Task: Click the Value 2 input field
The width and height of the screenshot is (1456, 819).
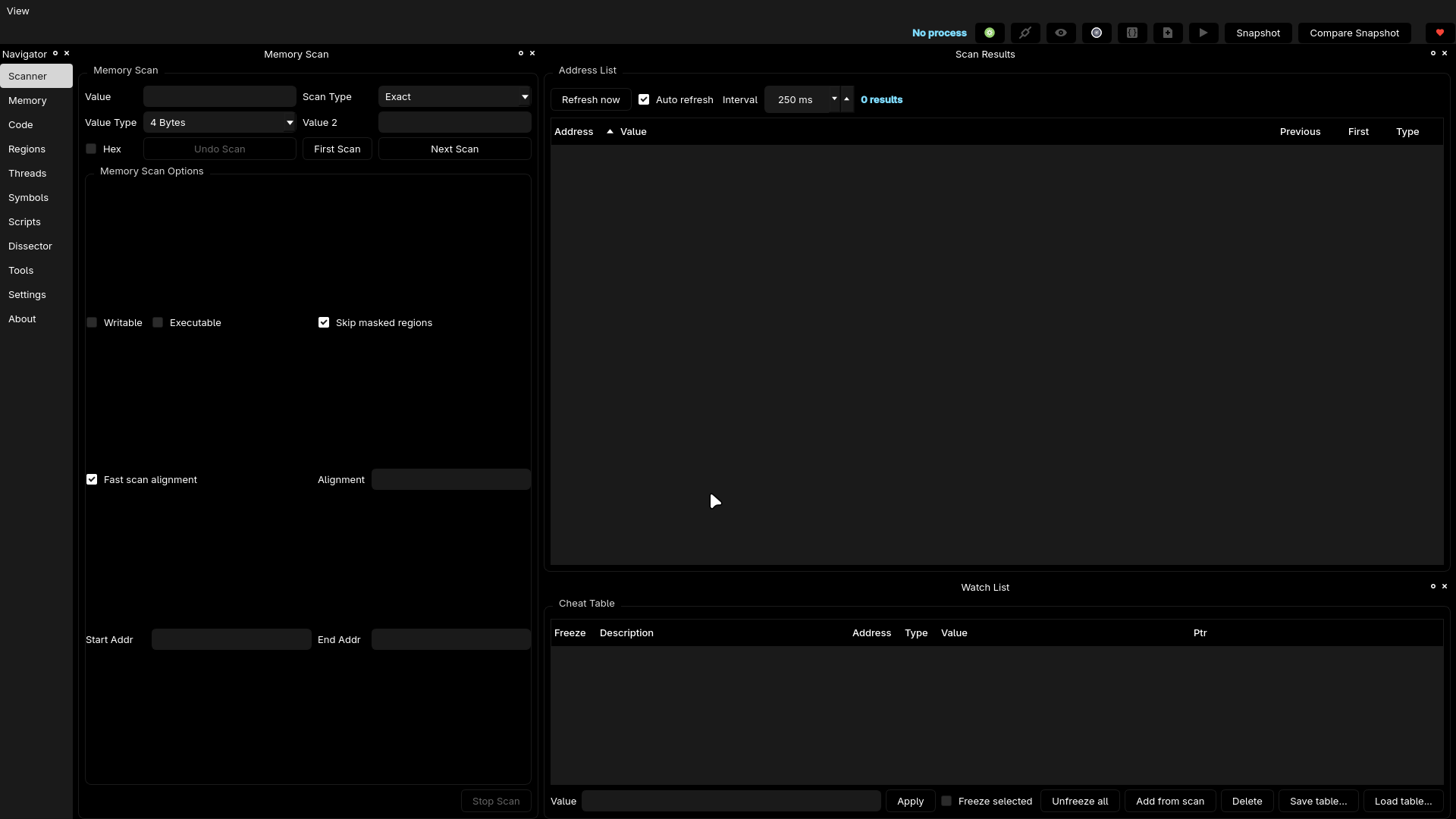Action: pos(455,122)
